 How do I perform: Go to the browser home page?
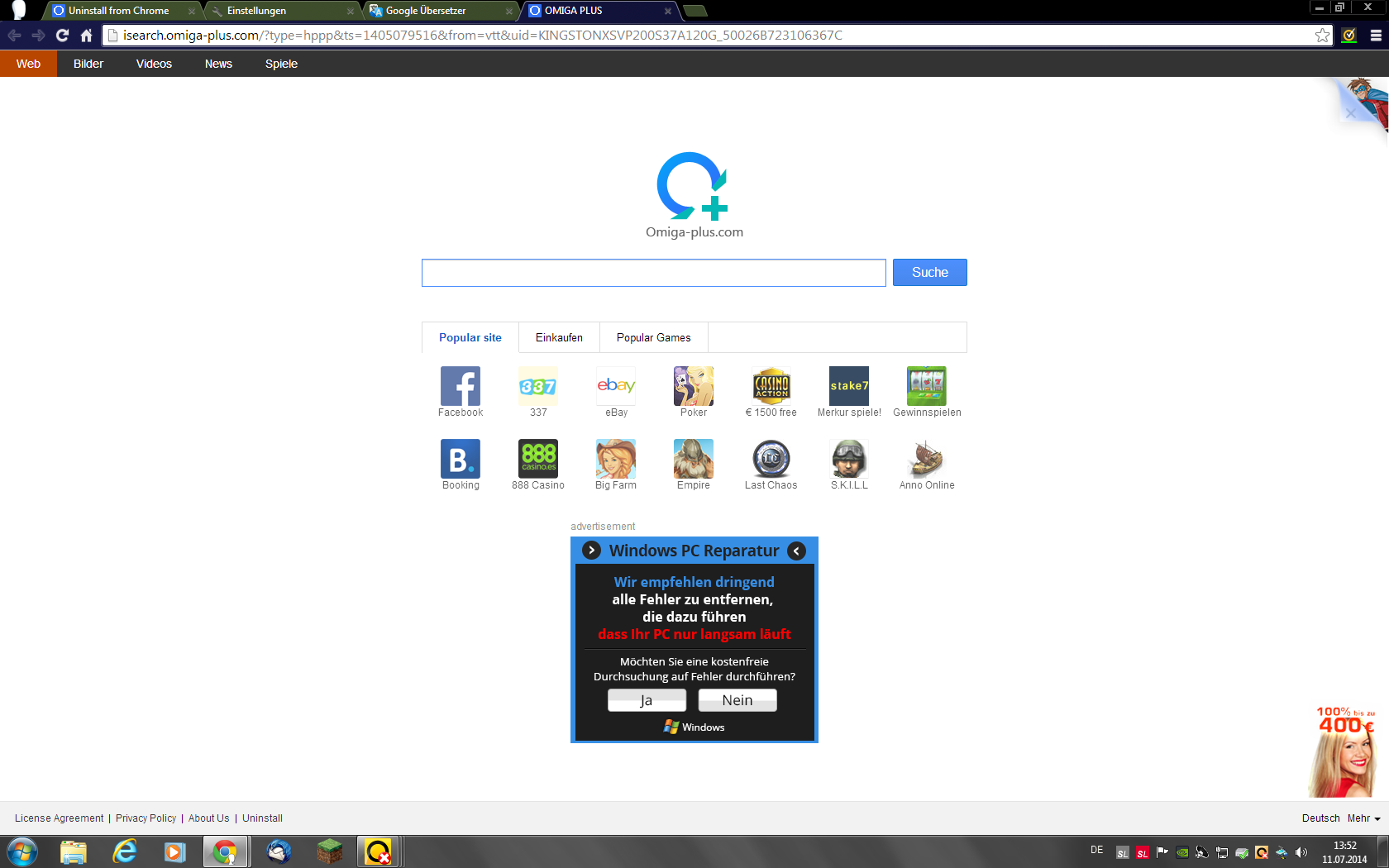click(86, 35)
